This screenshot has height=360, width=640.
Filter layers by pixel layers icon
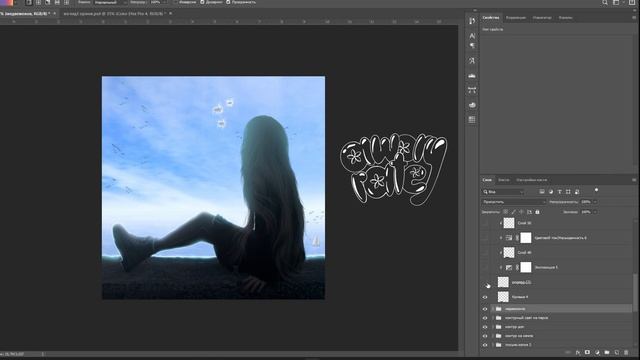tap(542, 191)
